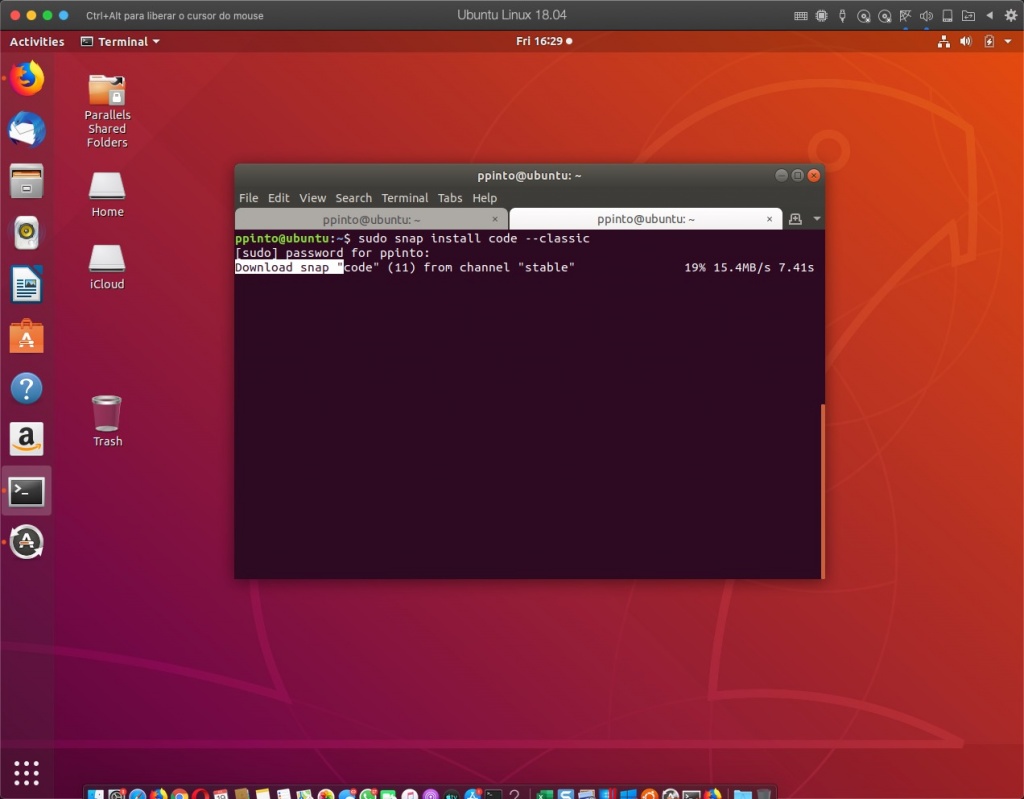Minimize the terminal window
Screen dimensions: 1024x799
point(781,175)
